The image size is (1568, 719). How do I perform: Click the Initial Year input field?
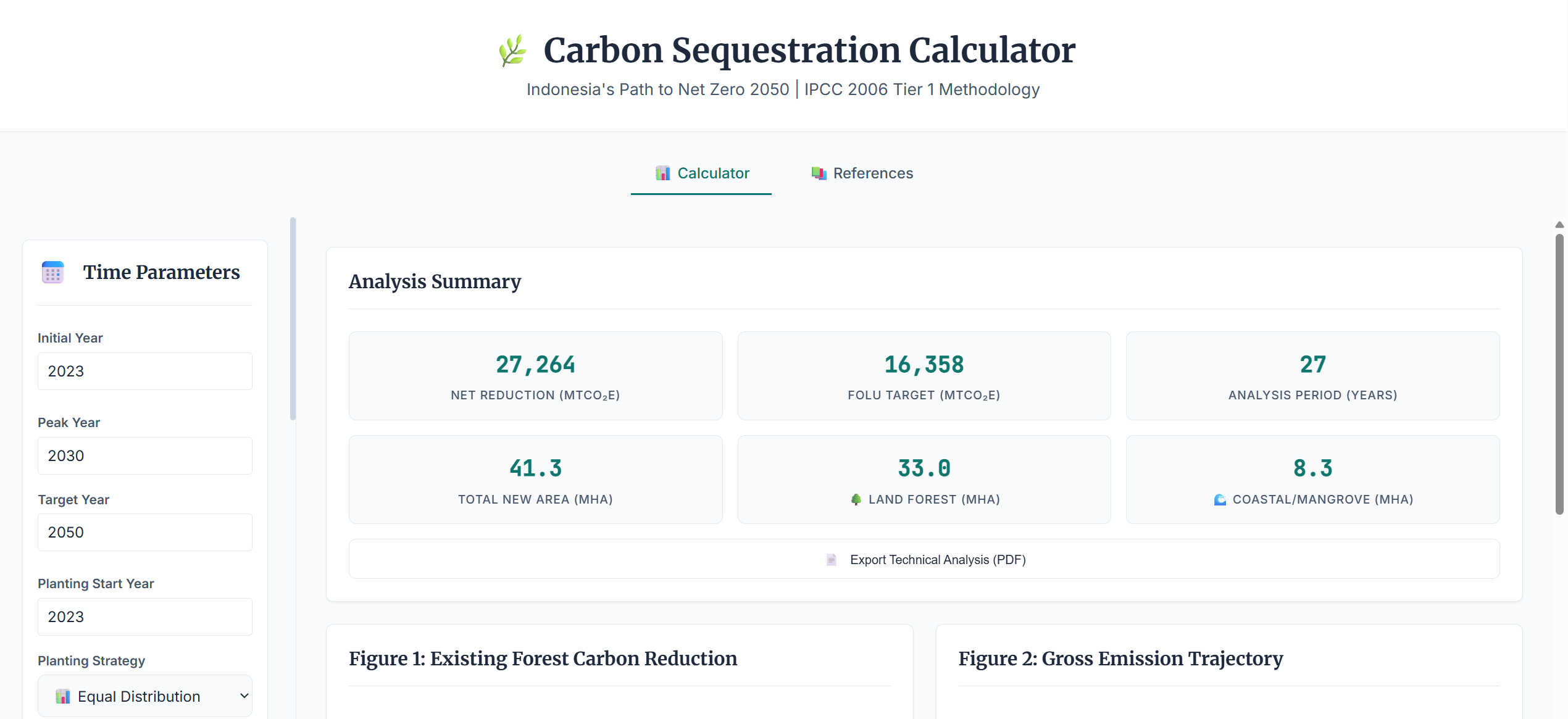click(145, 371)
